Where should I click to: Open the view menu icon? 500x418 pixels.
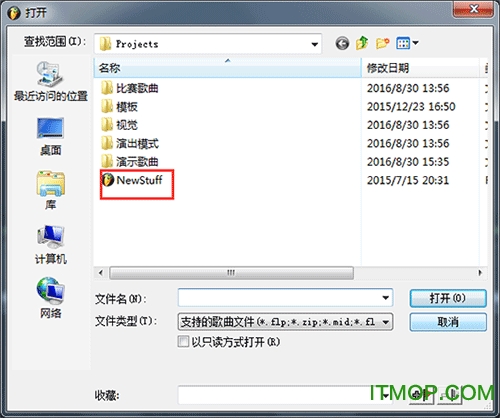(407, 43)
